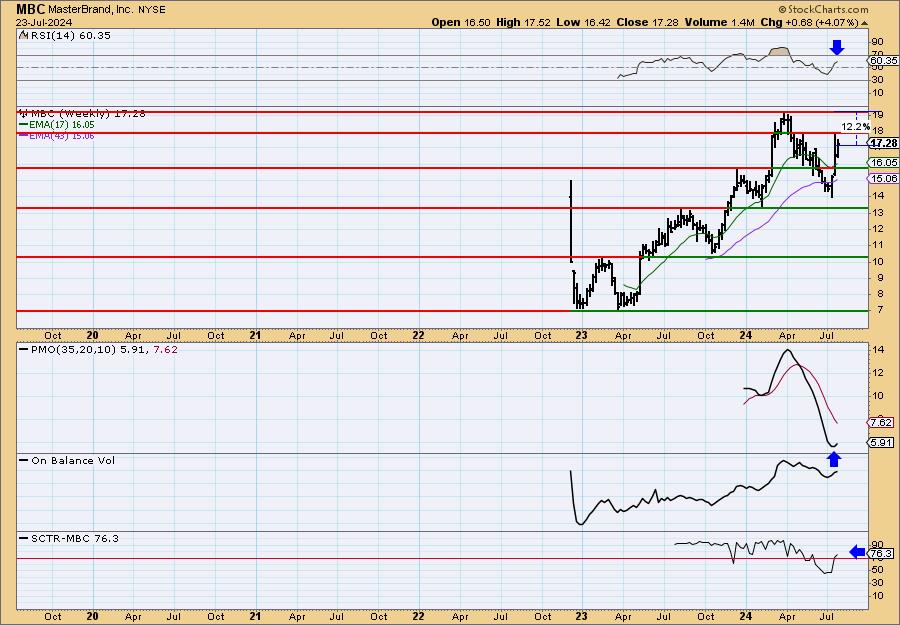Click the 14 label on PMO axis
The image size is (900, 625).
tap(878, 349)
